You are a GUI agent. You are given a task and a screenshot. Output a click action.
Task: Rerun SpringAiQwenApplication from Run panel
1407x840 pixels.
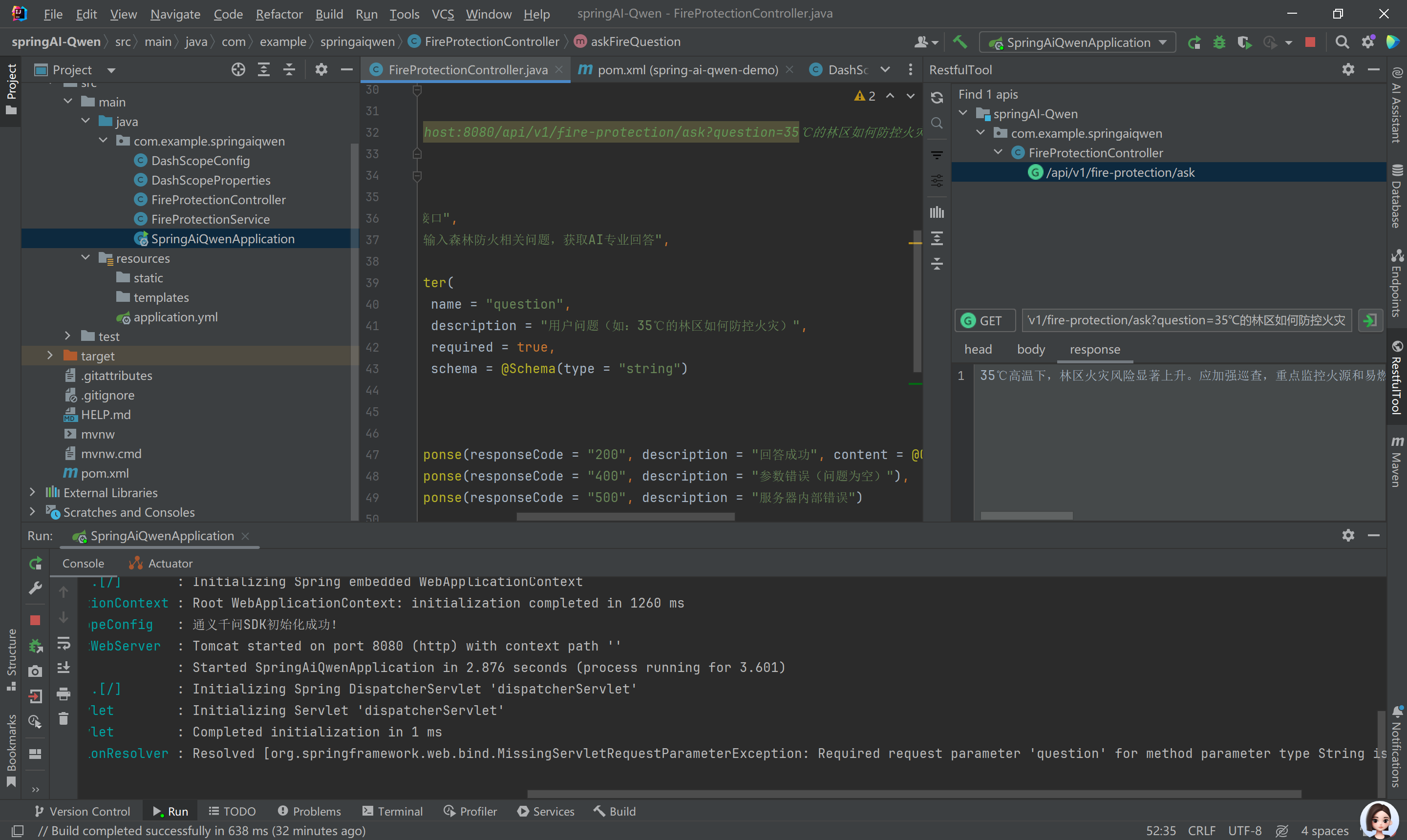click(x=36, y=563)
